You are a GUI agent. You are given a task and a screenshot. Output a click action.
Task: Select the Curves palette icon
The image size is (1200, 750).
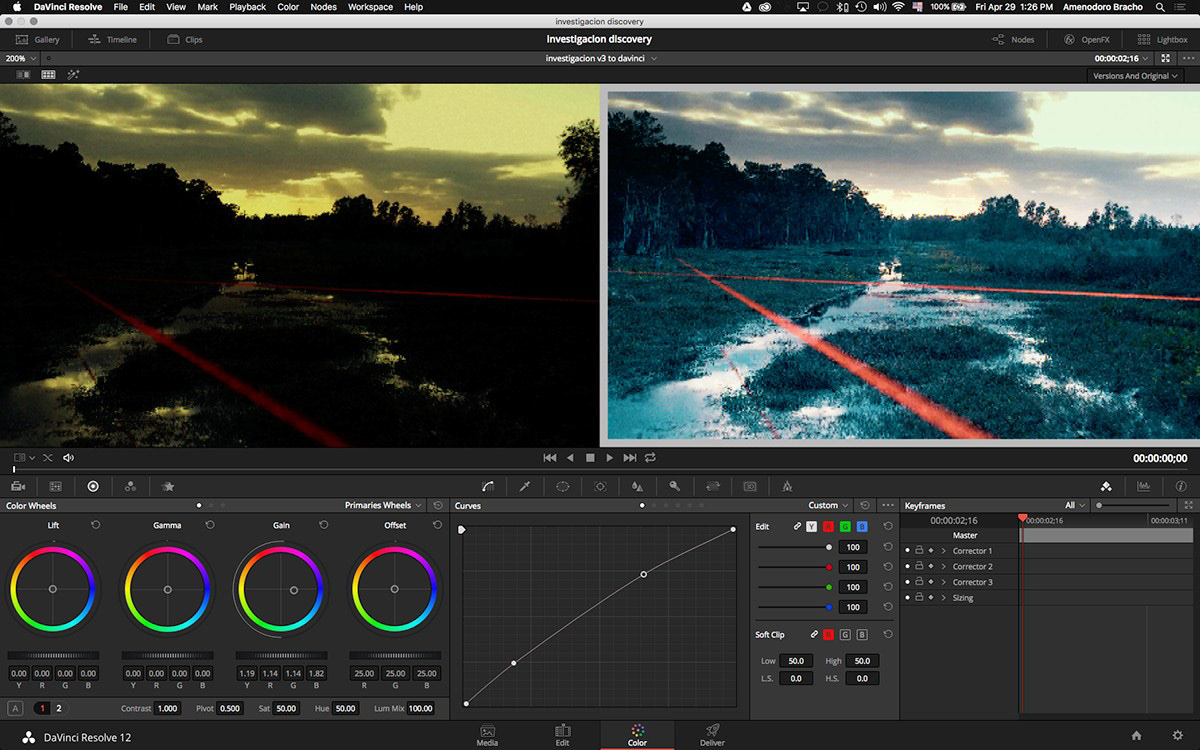tap(488, 486)
